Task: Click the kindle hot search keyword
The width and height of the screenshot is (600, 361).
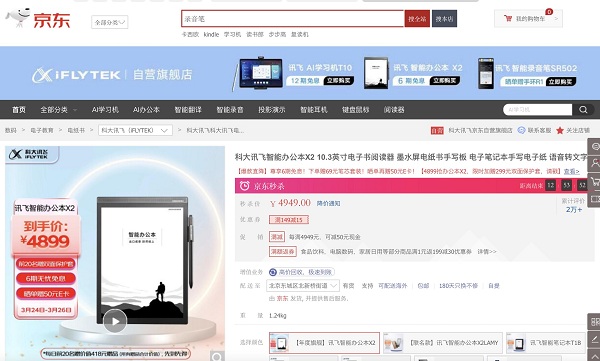Action: 211,34
